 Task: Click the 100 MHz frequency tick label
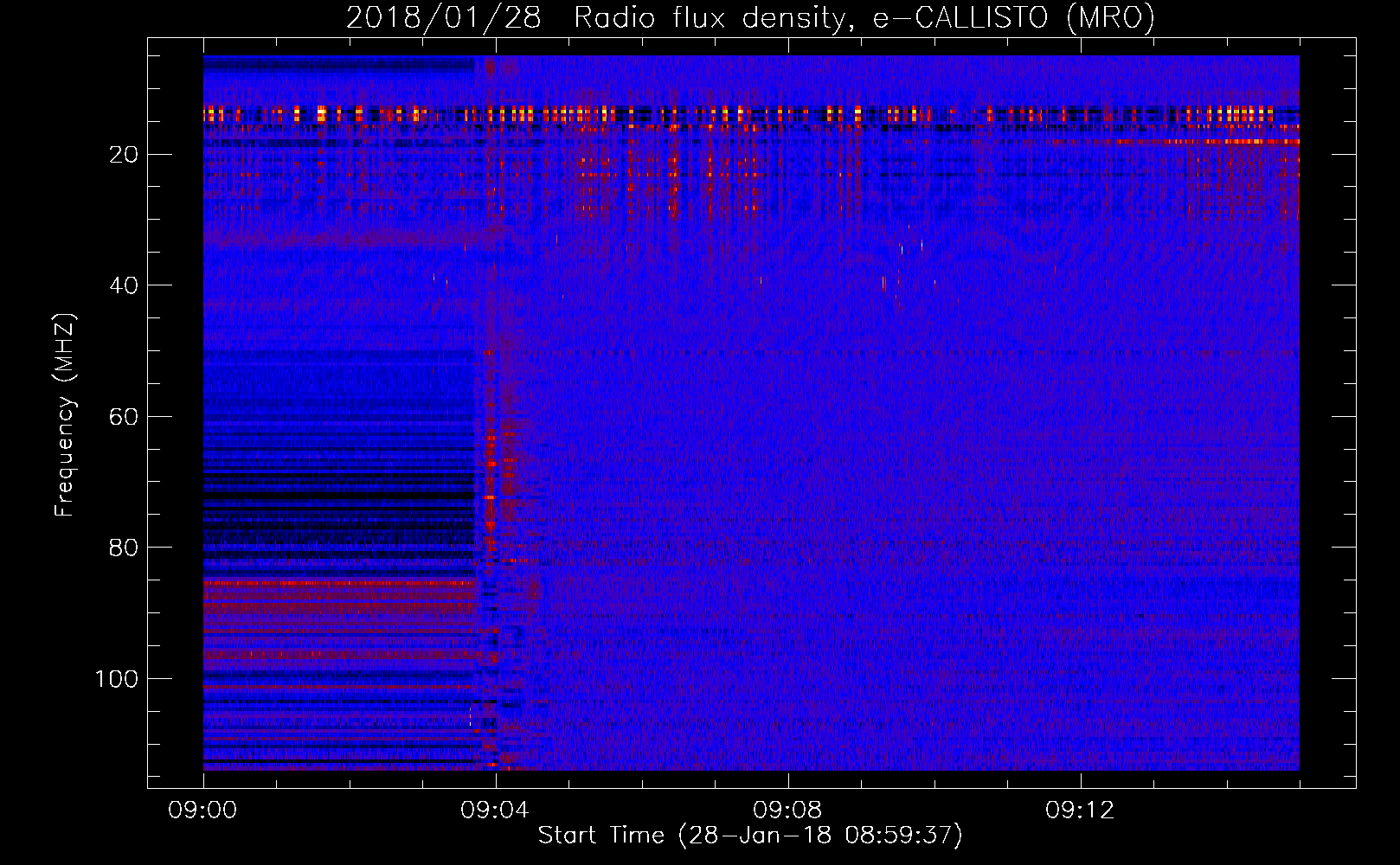tap(117, 679)
